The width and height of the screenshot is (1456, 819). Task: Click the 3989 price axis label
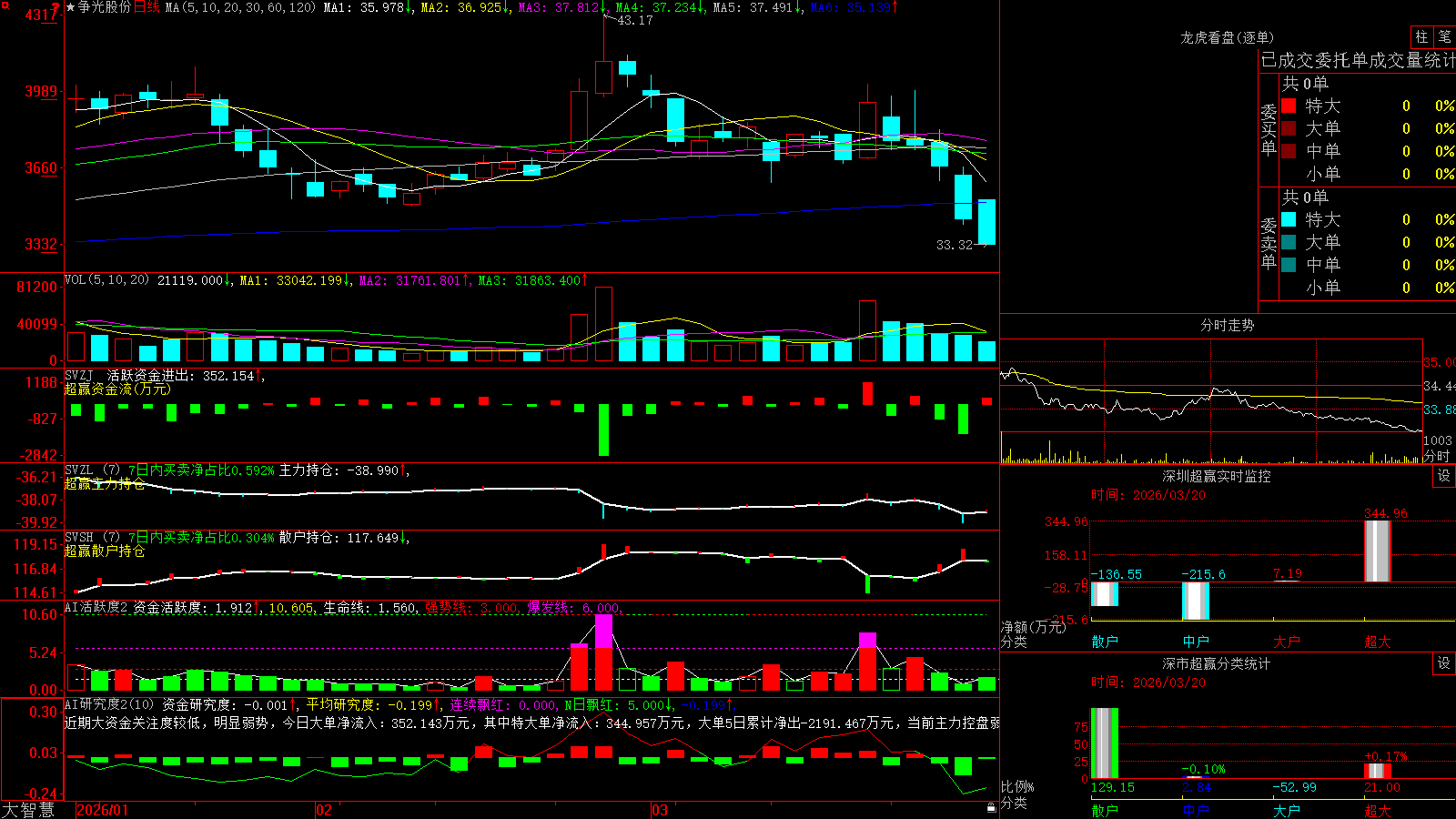40,91
